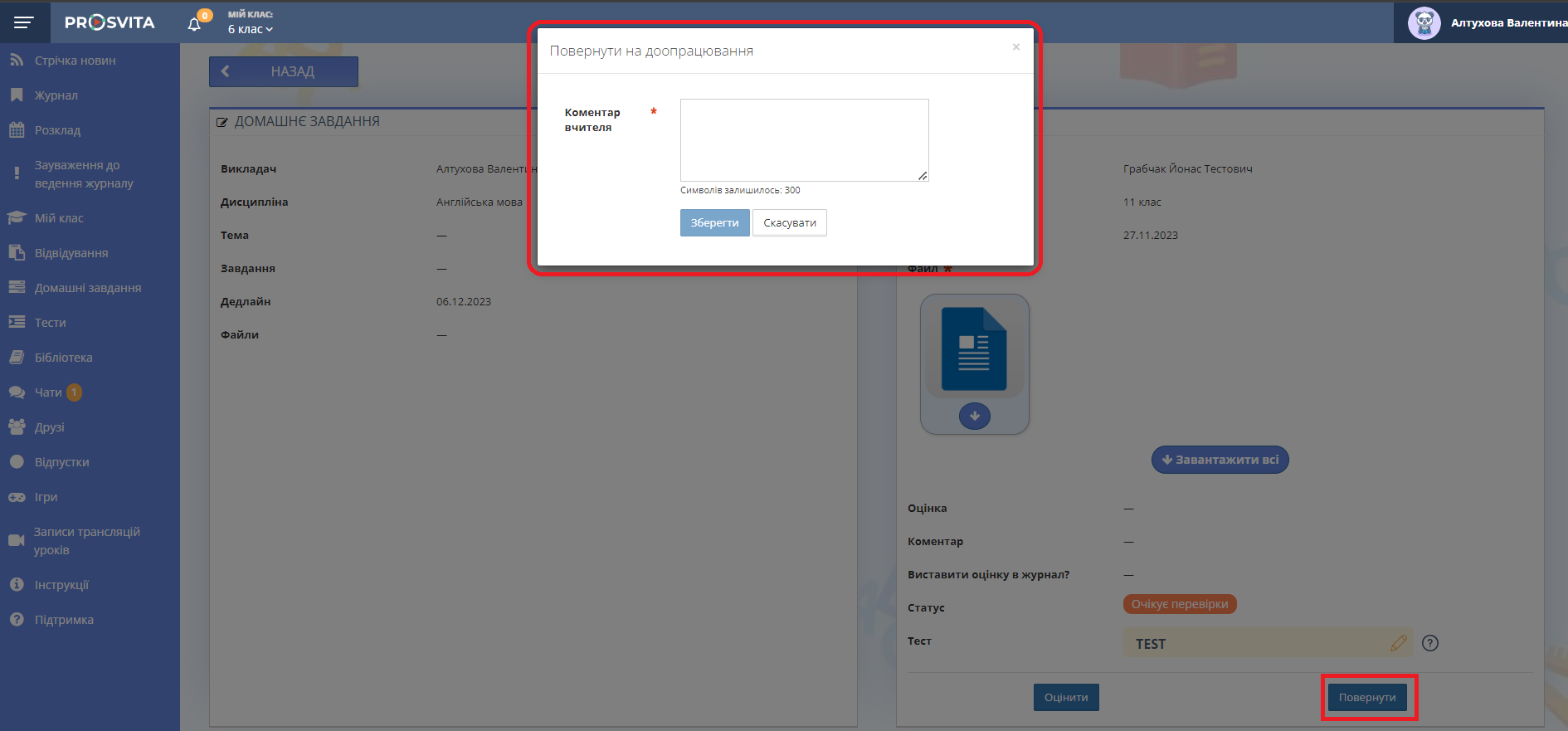Expand the 6 клас class dropdown
The image size is (1568, 731).
coord(250,29)
